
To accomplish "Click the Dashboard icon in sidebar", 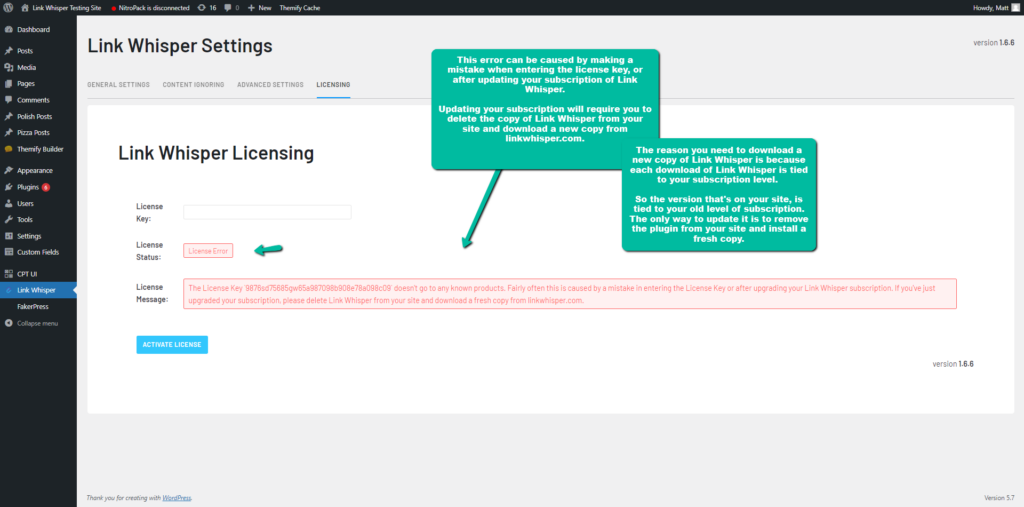I will point(8,29).
